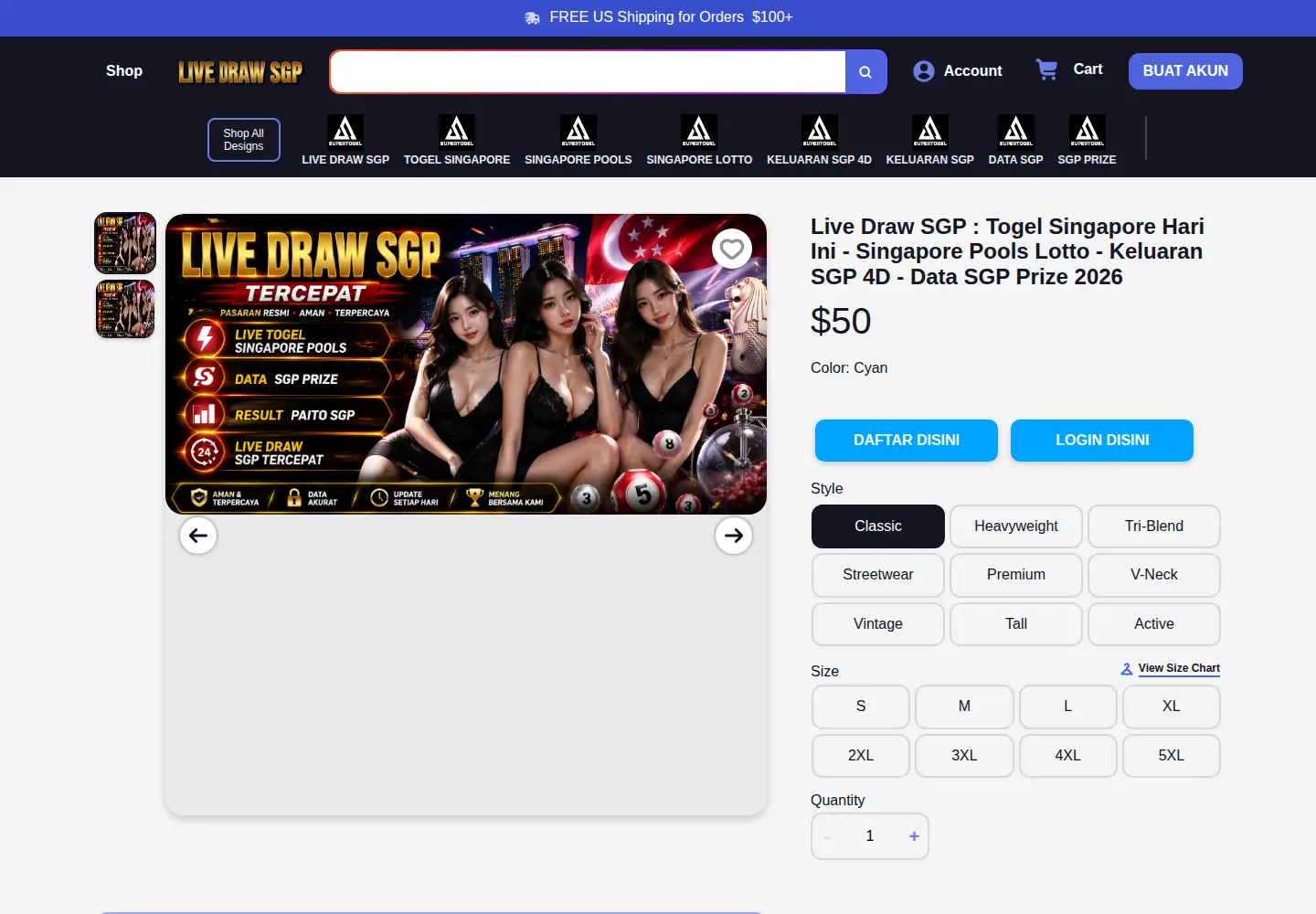1316x914 pixels.
Task: Open the Shop menu item
Action: tap(124, 71)
